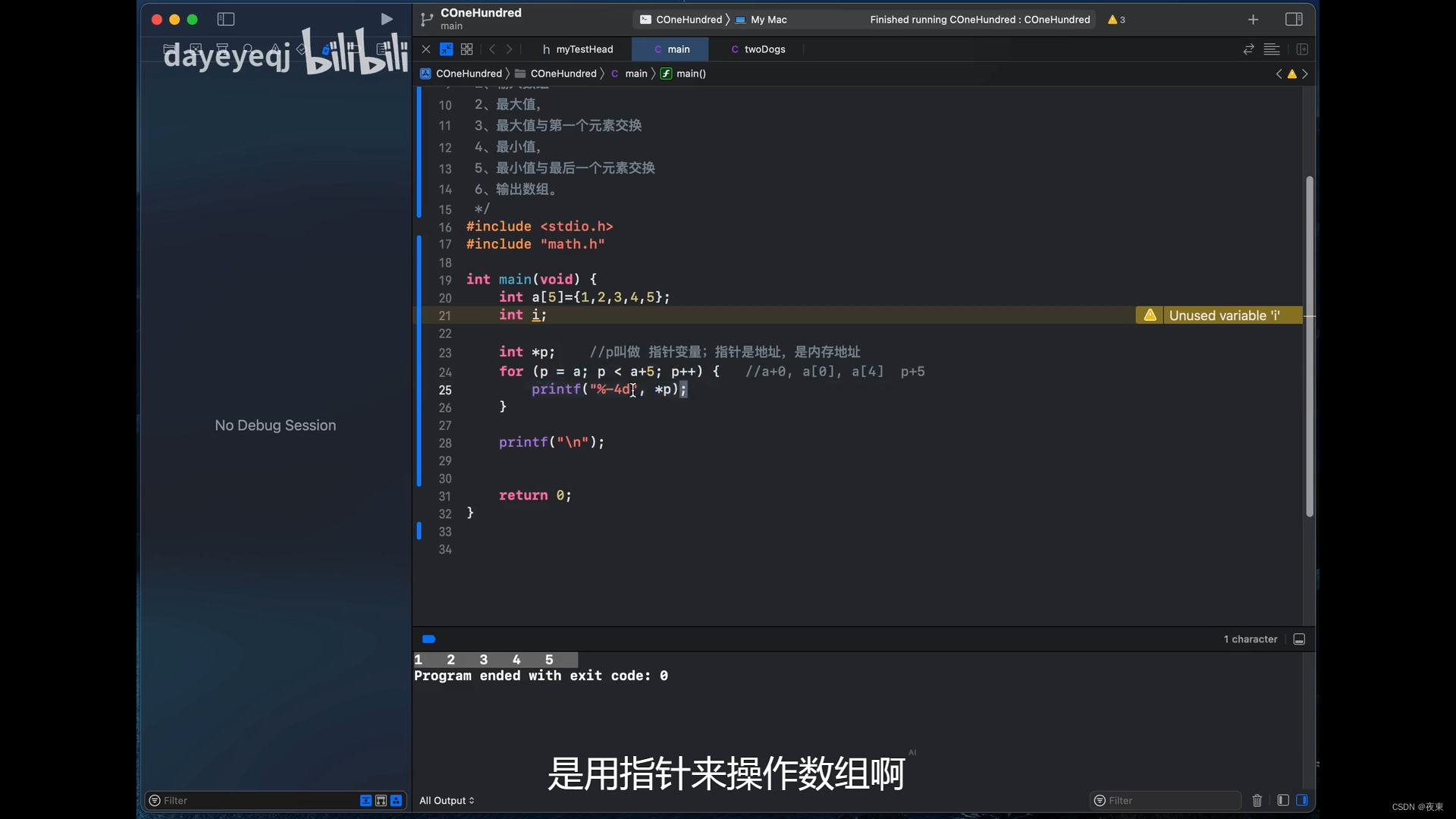The image size is (1456, 819).
Task: Open a new tab with the plus icon
Action: 1253,19
